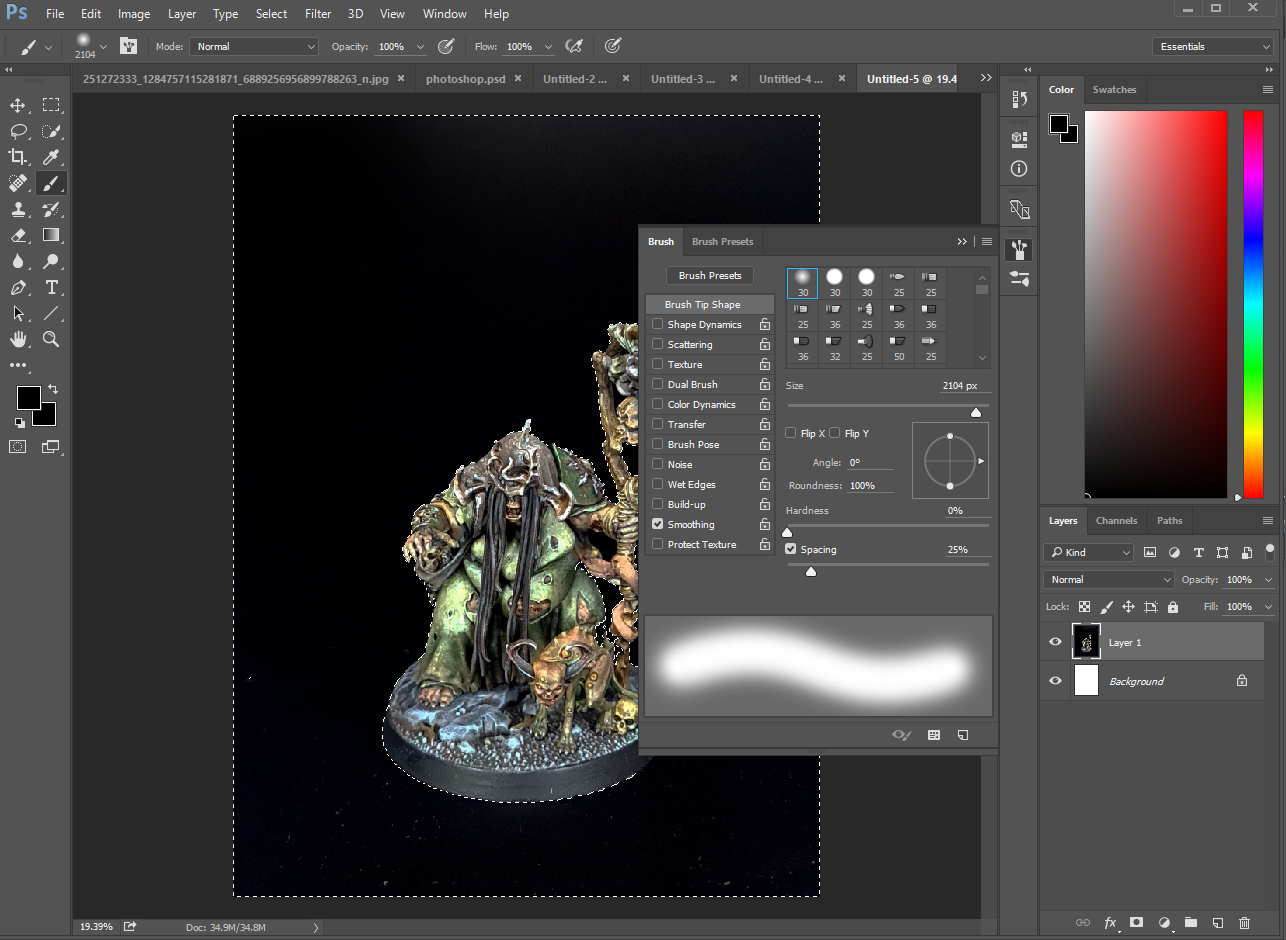Click the Brush Presets button
This screenshot has height=940, width=1286.
(x=710, y=276)
